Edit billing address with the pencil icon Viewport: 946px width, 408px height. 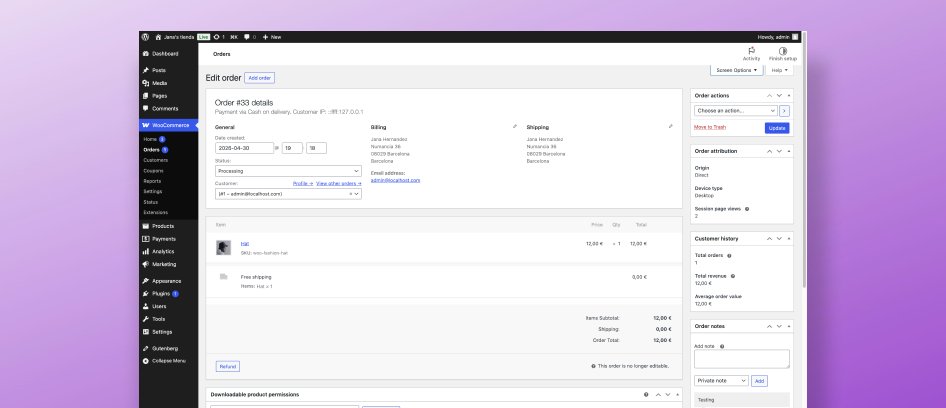pos(515,126)
